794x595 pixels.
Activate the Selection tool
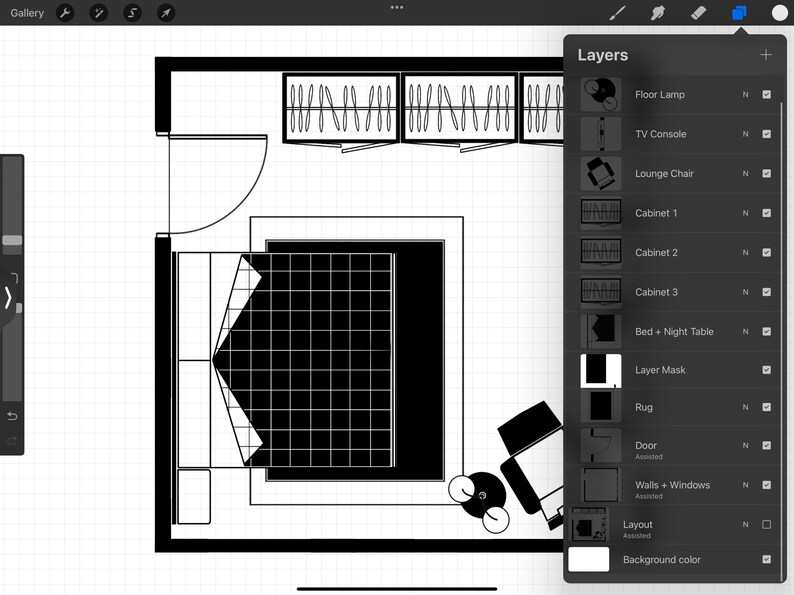[133, 13]
